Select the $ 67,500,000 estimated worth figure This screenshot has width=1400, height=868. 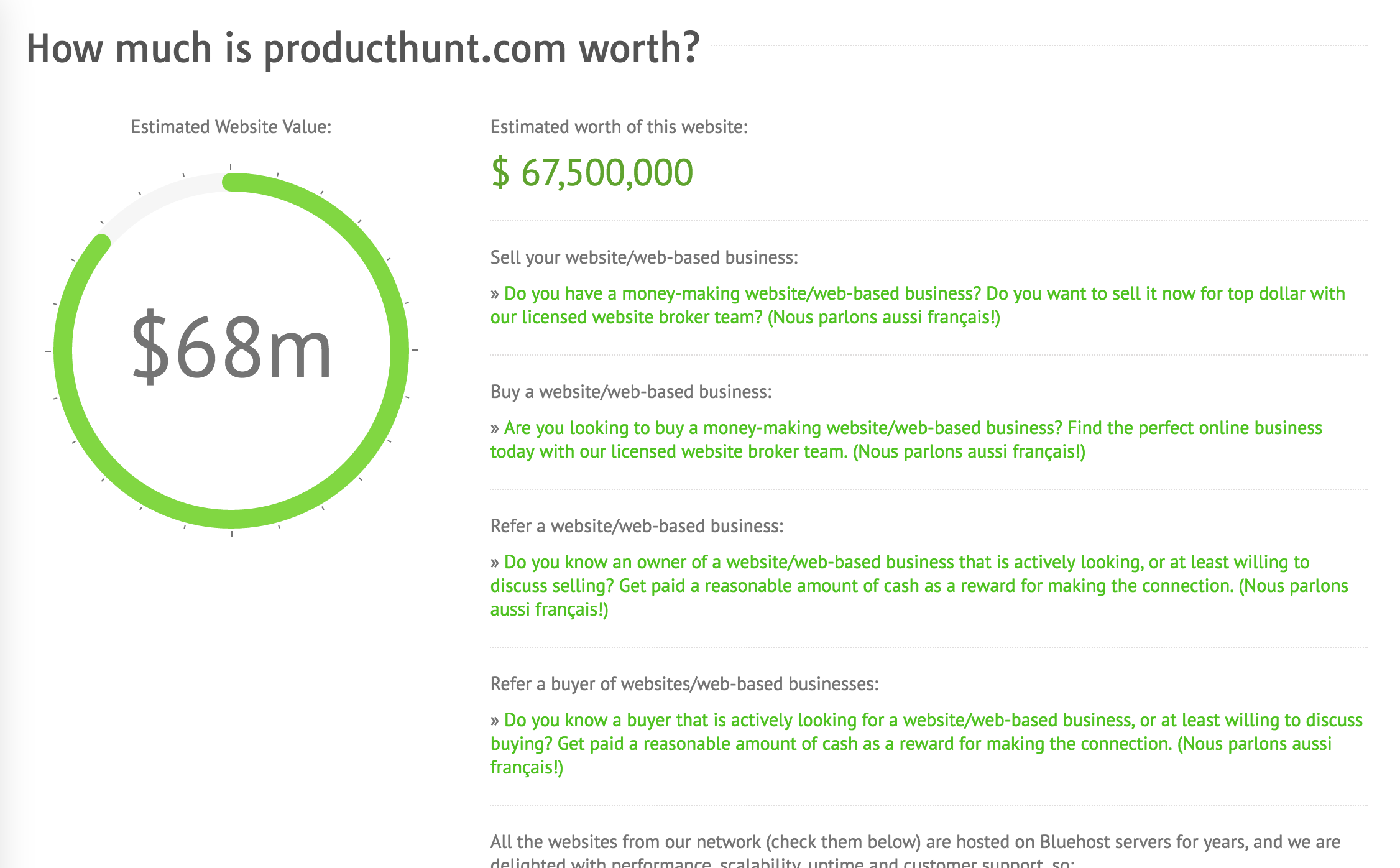592,173
